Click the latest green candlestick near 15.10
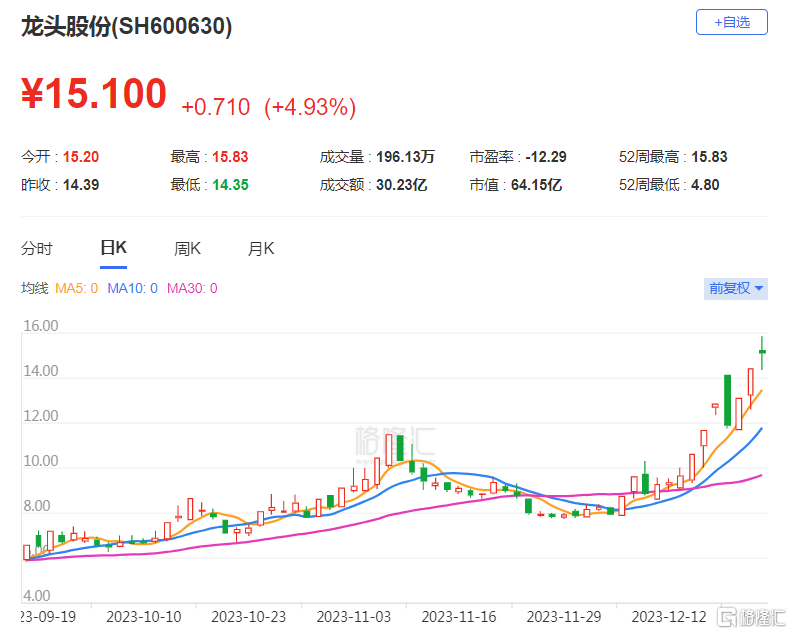792x634 pixels. tap(762, 352)
